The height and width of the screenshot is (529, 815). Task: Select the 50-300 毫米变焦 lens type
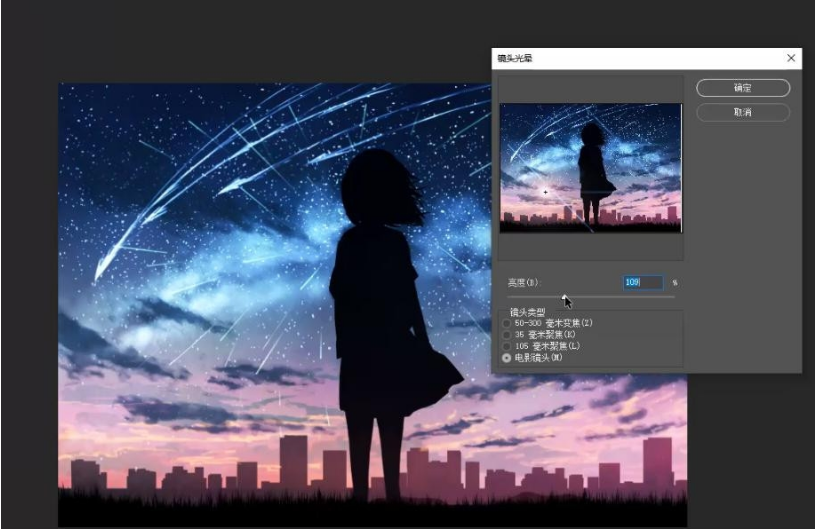pos(506,323)
